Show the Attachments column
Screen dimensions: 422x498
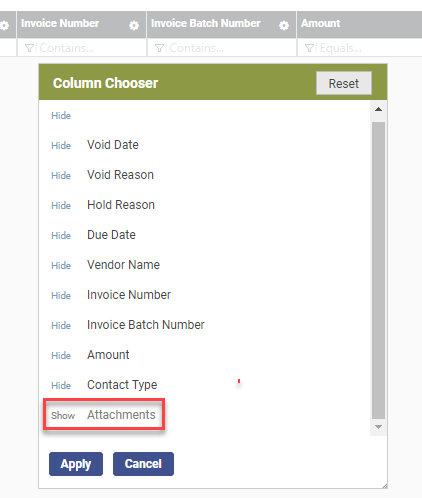click(63, 416)
